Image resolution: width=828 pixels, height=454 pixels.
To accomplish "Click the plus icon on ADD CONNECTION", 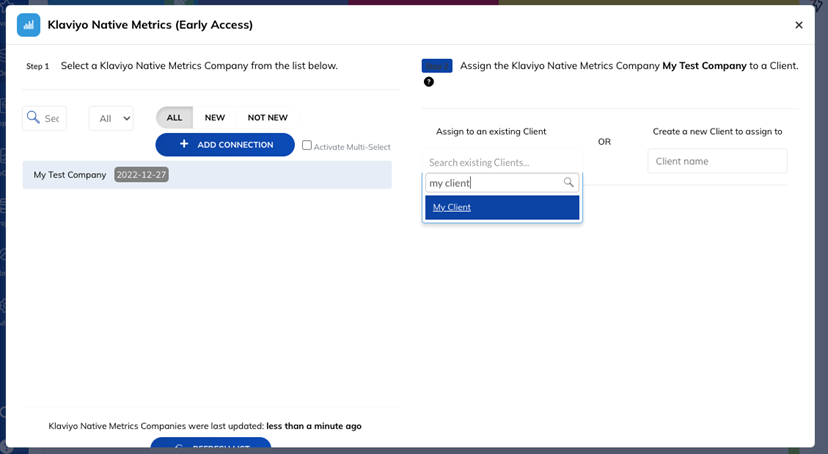I will (184, 144).
